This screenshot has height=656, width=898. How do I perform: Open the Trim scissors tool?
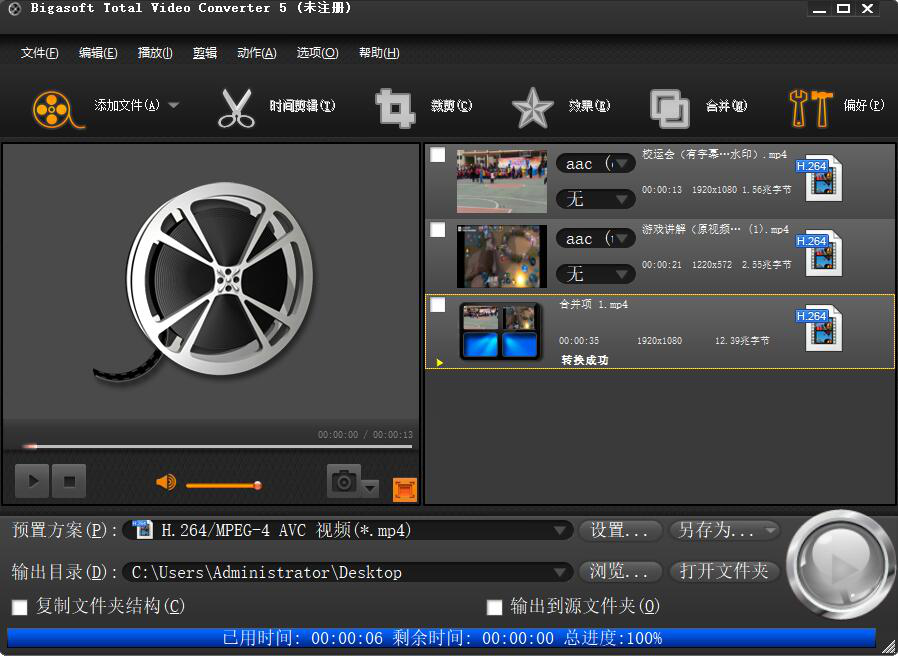pos(236,107)
